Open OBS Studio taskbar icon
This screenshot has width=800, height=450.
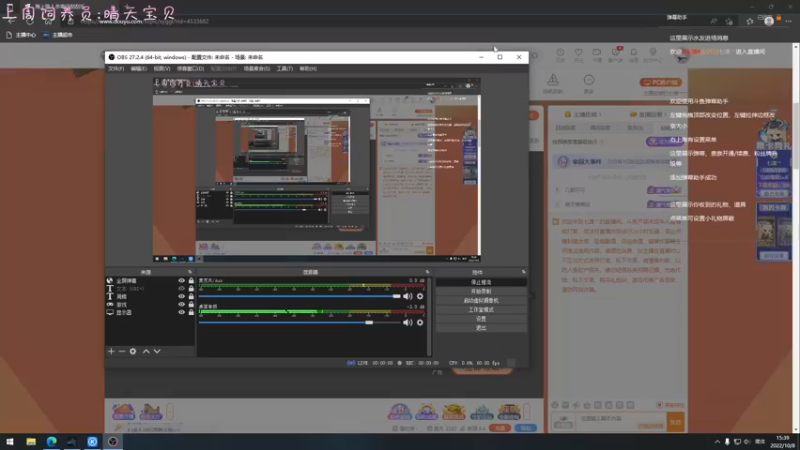point(113,441)
